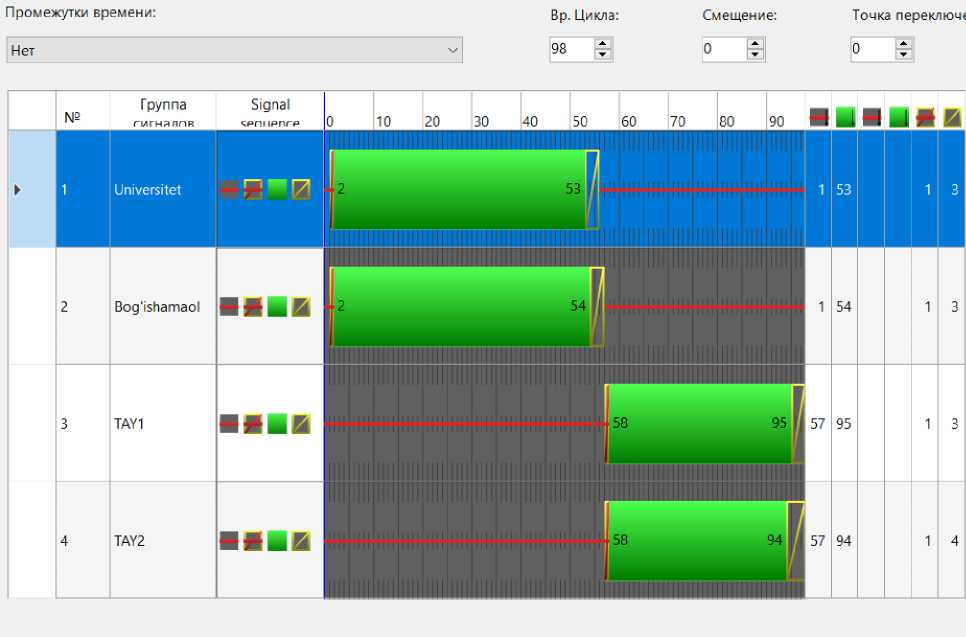Decrease the Смещение value with down arrow
This screenshot has height=637, width=966.
point(755,56)
